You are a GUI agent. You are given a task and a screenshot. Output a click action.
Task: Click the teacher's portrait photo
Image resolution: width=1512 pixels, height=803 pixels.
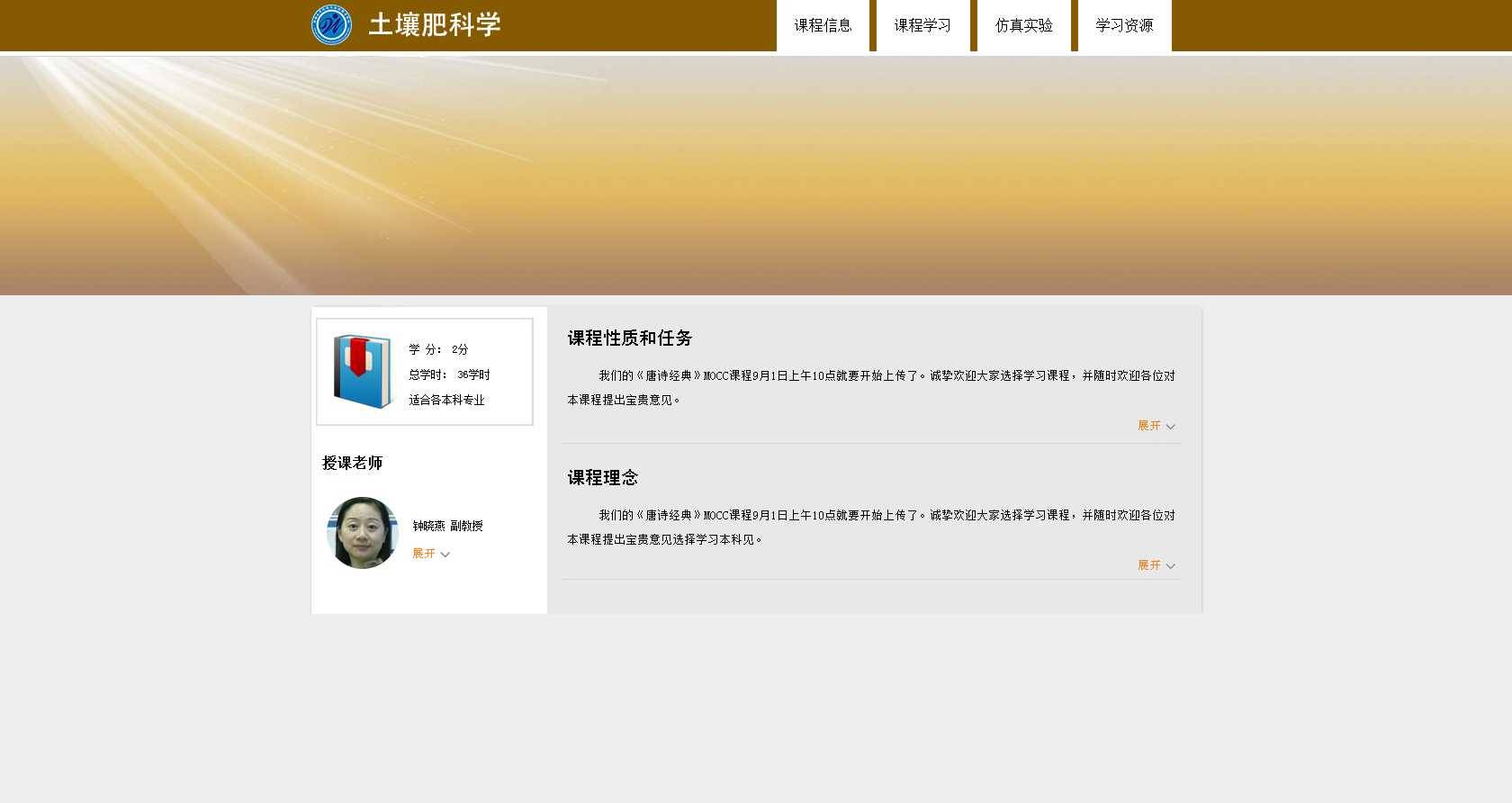point(363,533)
